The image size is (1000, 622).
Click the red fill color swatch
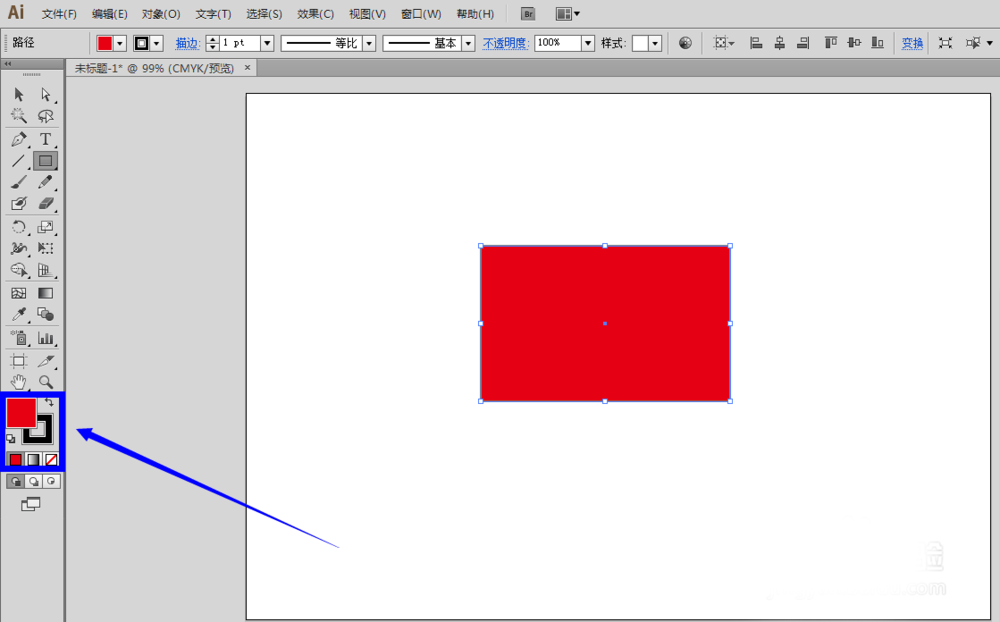[x=22, y=413]
